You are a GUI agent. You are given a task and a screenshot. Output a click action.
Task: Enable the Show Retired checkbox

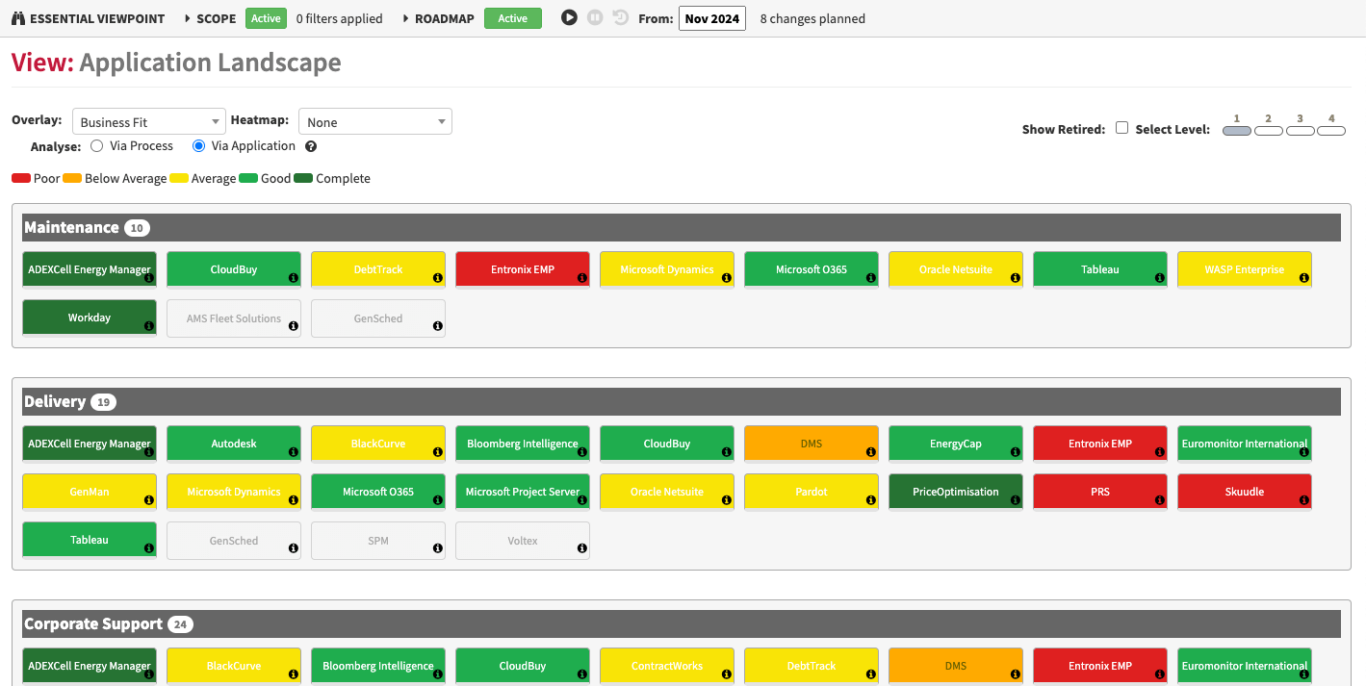(x=1122, y=128)
